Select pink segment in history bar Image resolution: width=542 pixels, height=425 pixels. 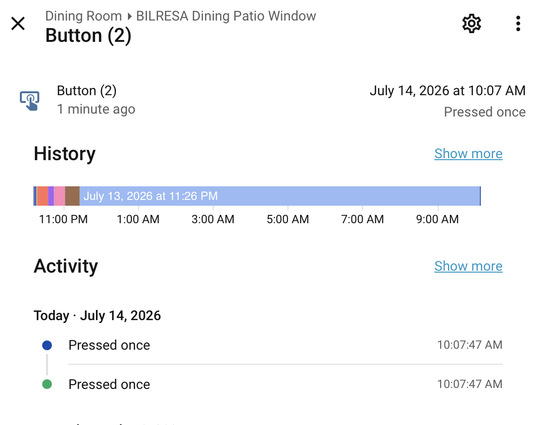click(x=59, y=196)
